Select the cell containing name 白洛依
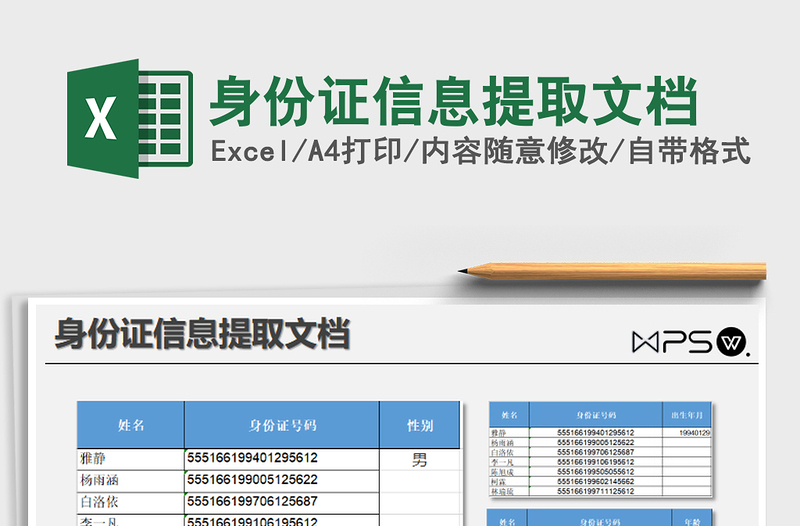Viewport: 800px width, 526px height. pos(131,502)
